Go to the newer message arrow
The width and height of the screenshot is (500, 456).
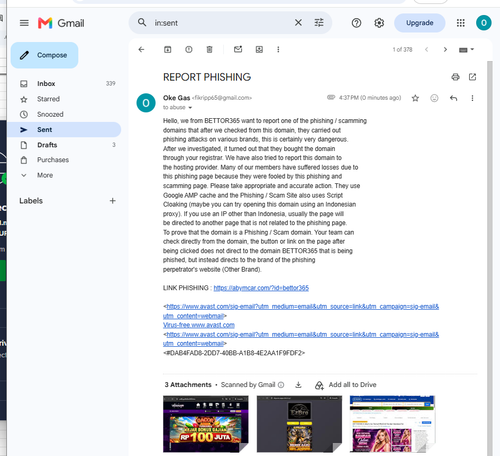pyautogui.click(x=426, y=50)
